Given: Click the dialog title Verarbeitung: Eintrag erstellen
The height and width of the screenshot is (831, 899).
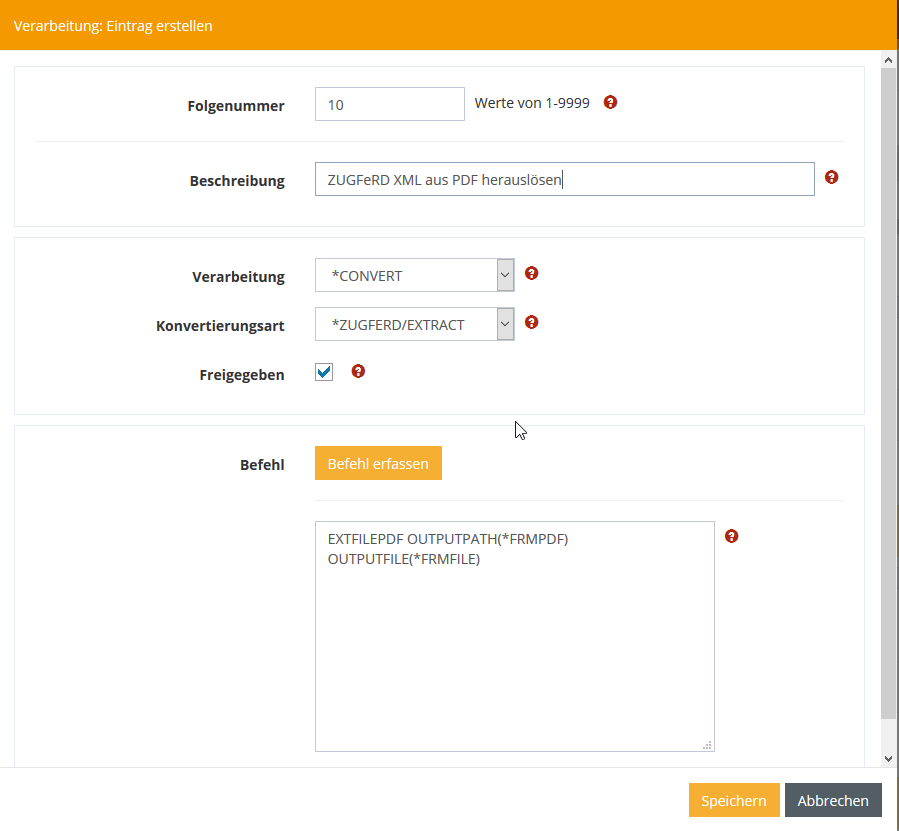Looking at the screenshot, I should pos(113,26).
